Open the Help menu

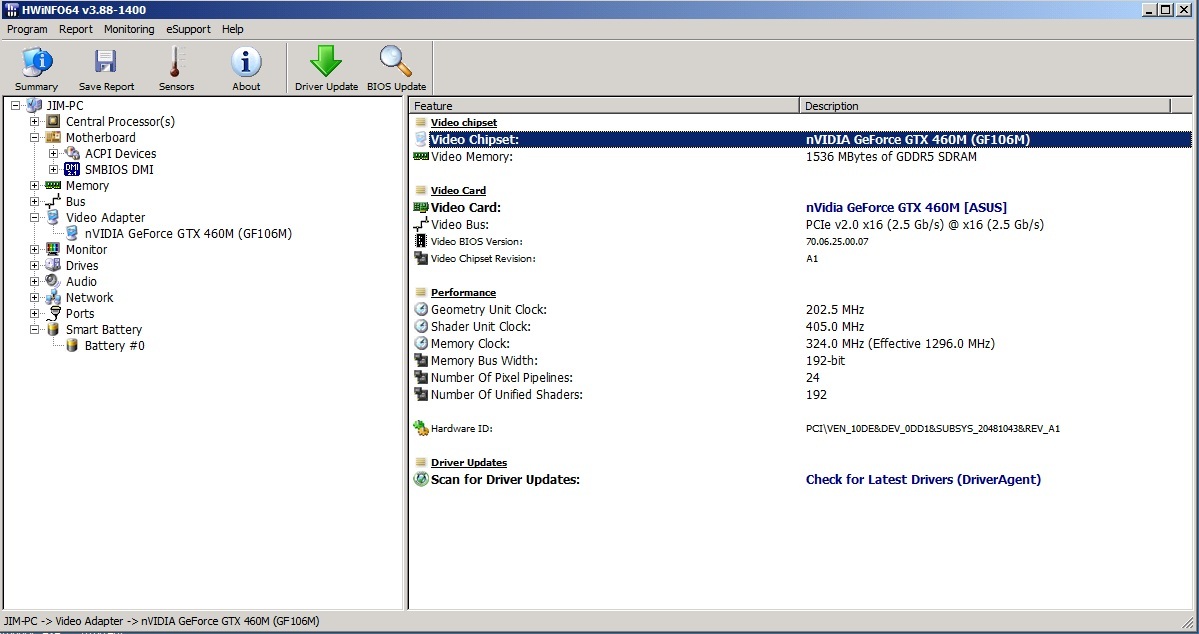pos(232,29)
